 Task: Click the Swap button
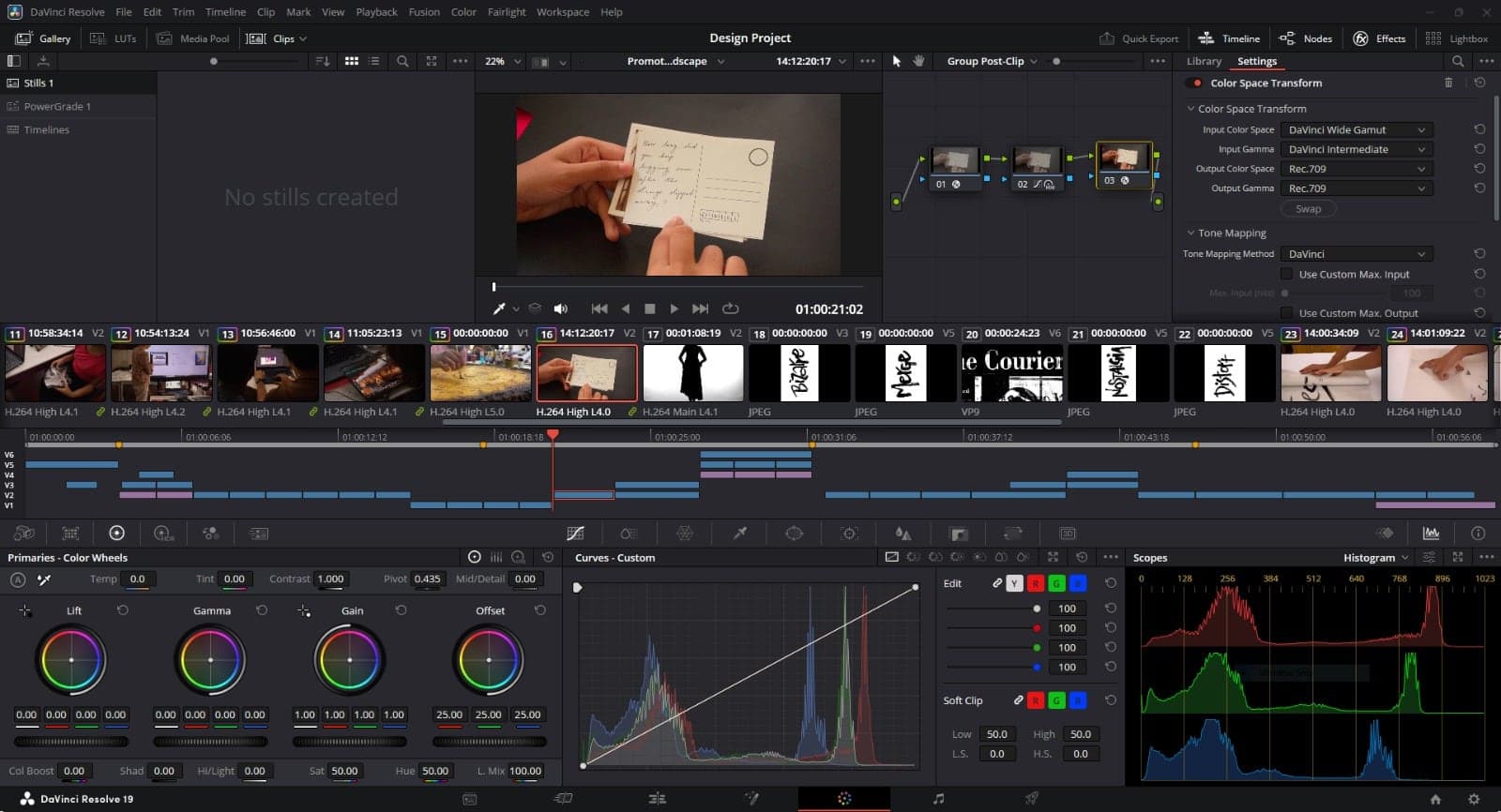[x=1309, y=209]
